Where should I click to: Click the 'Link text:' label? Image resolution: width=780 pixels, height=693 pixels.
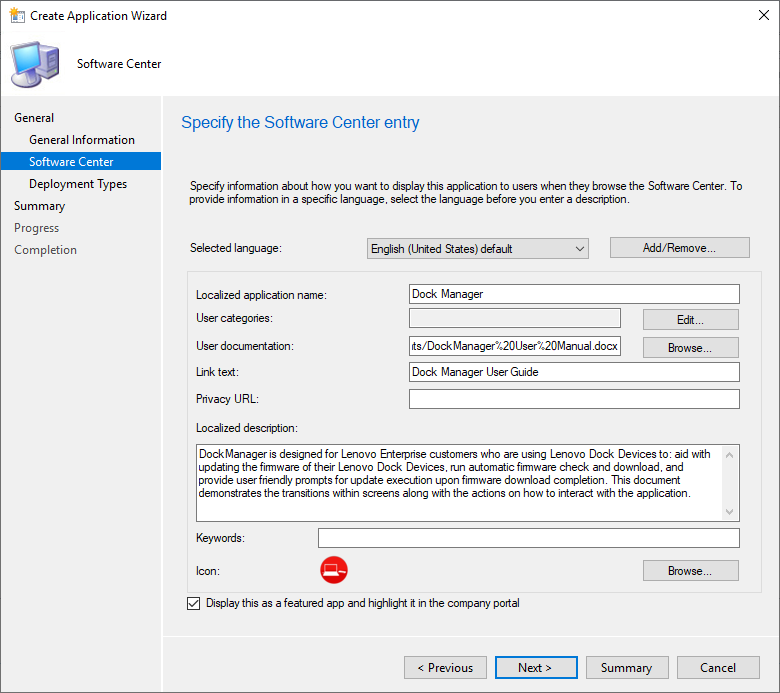pyautogui.click(x=217, y=372)
